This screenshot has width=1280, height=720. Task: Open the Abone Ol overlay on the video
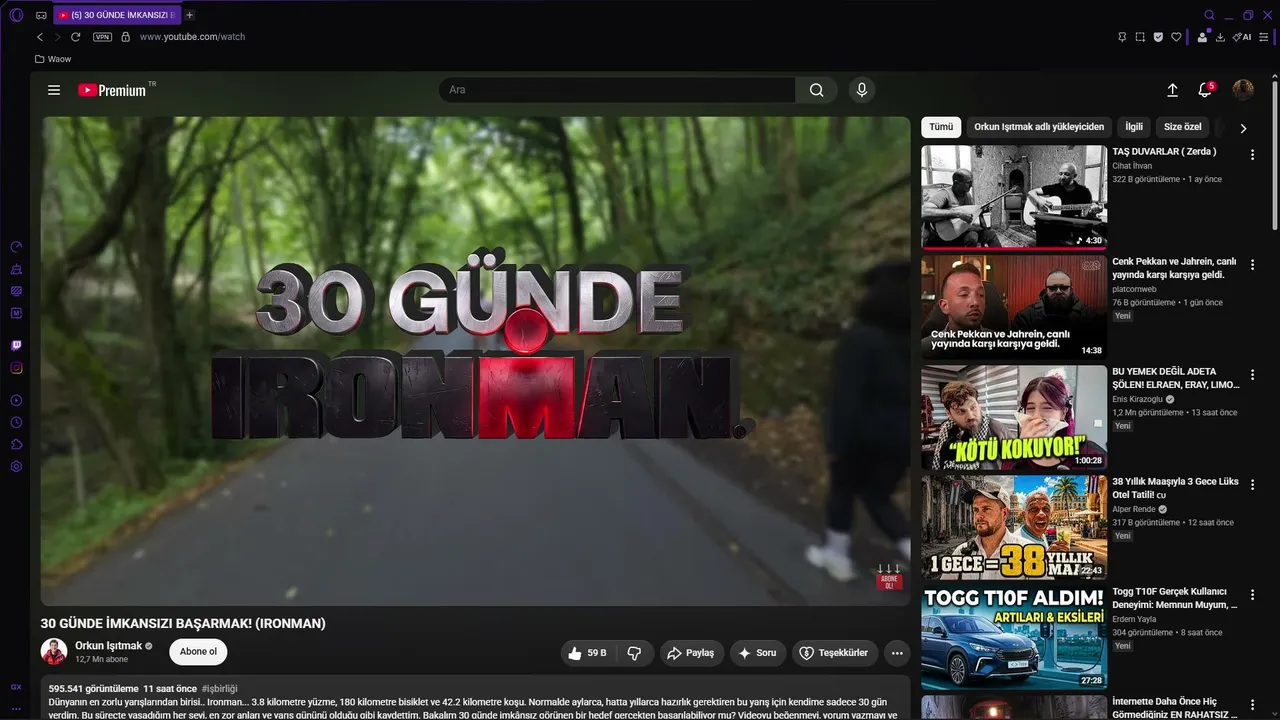[x=889, y=578]
